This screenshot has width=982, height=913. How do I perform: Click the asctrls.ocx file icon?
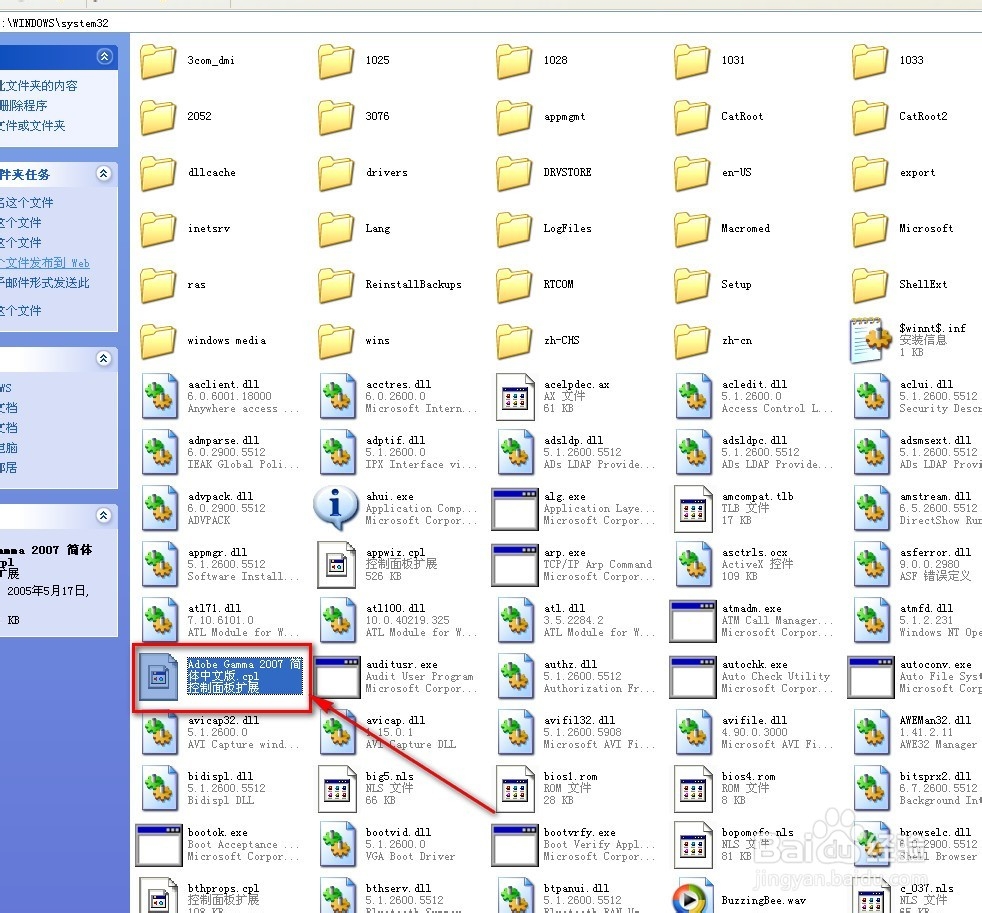pos(694,564)
